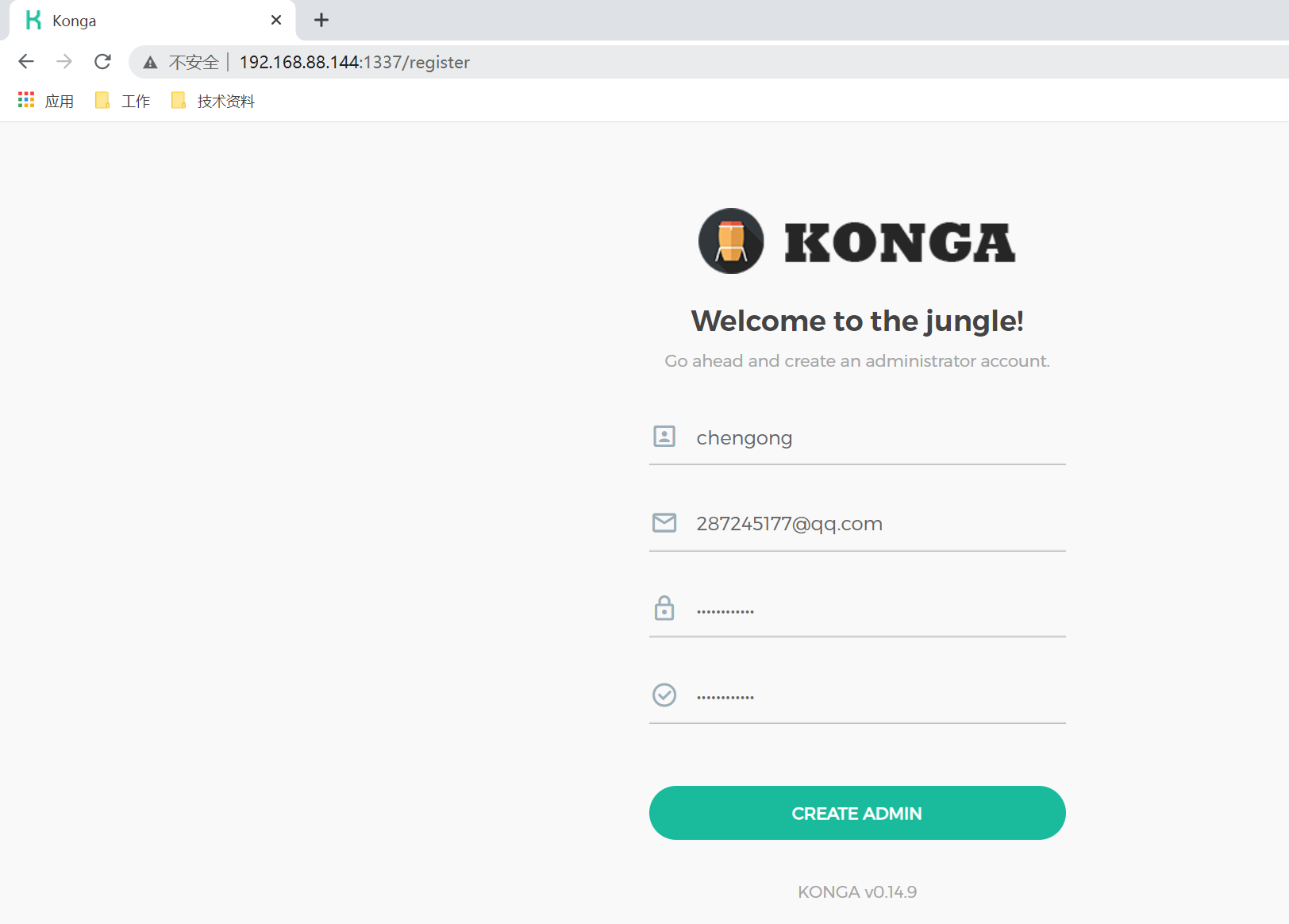Click the browser forward arrow
Viewport: 1289px width, 924px height.
point(64,62)
